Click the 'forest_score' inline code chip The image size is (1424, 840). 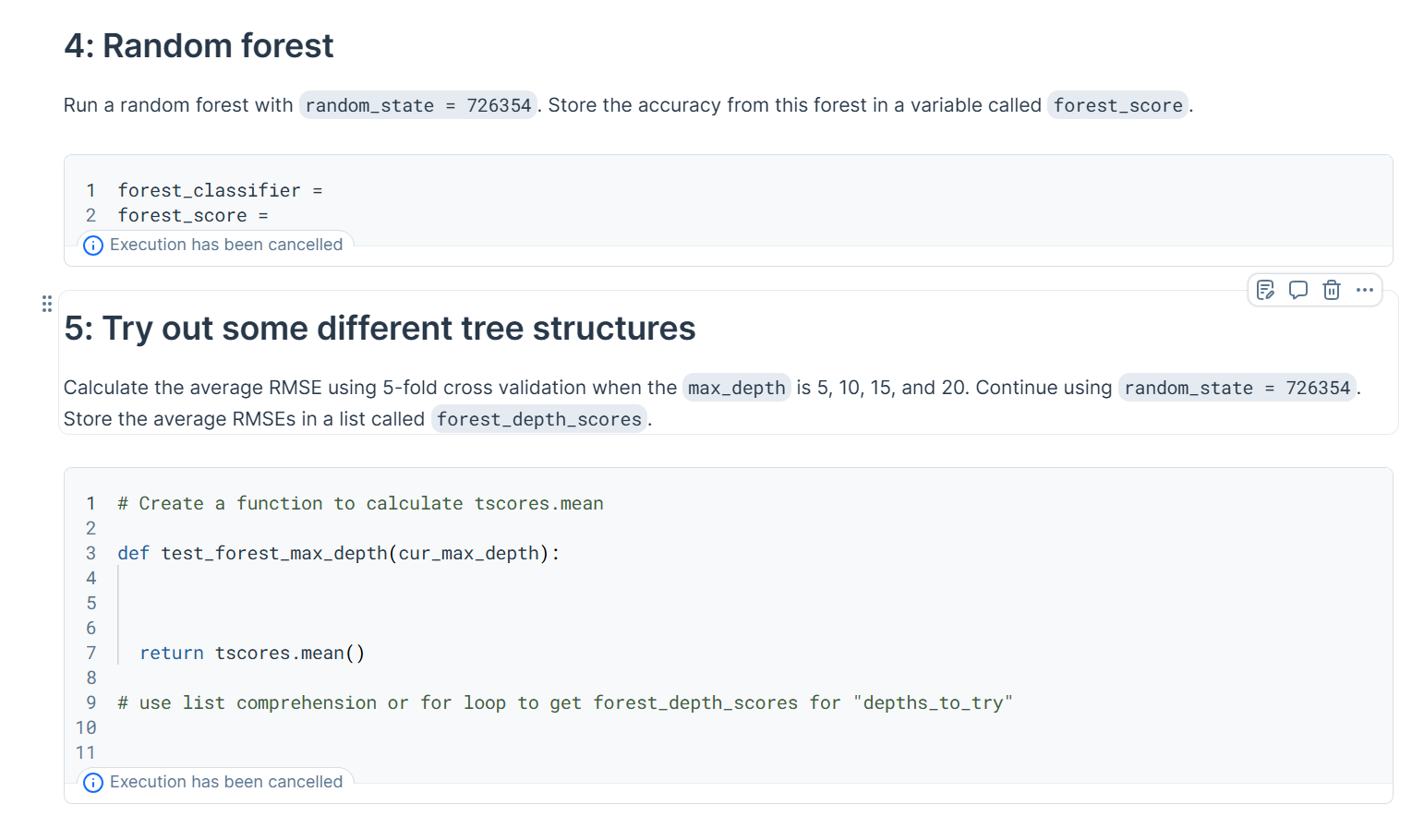1117,105
